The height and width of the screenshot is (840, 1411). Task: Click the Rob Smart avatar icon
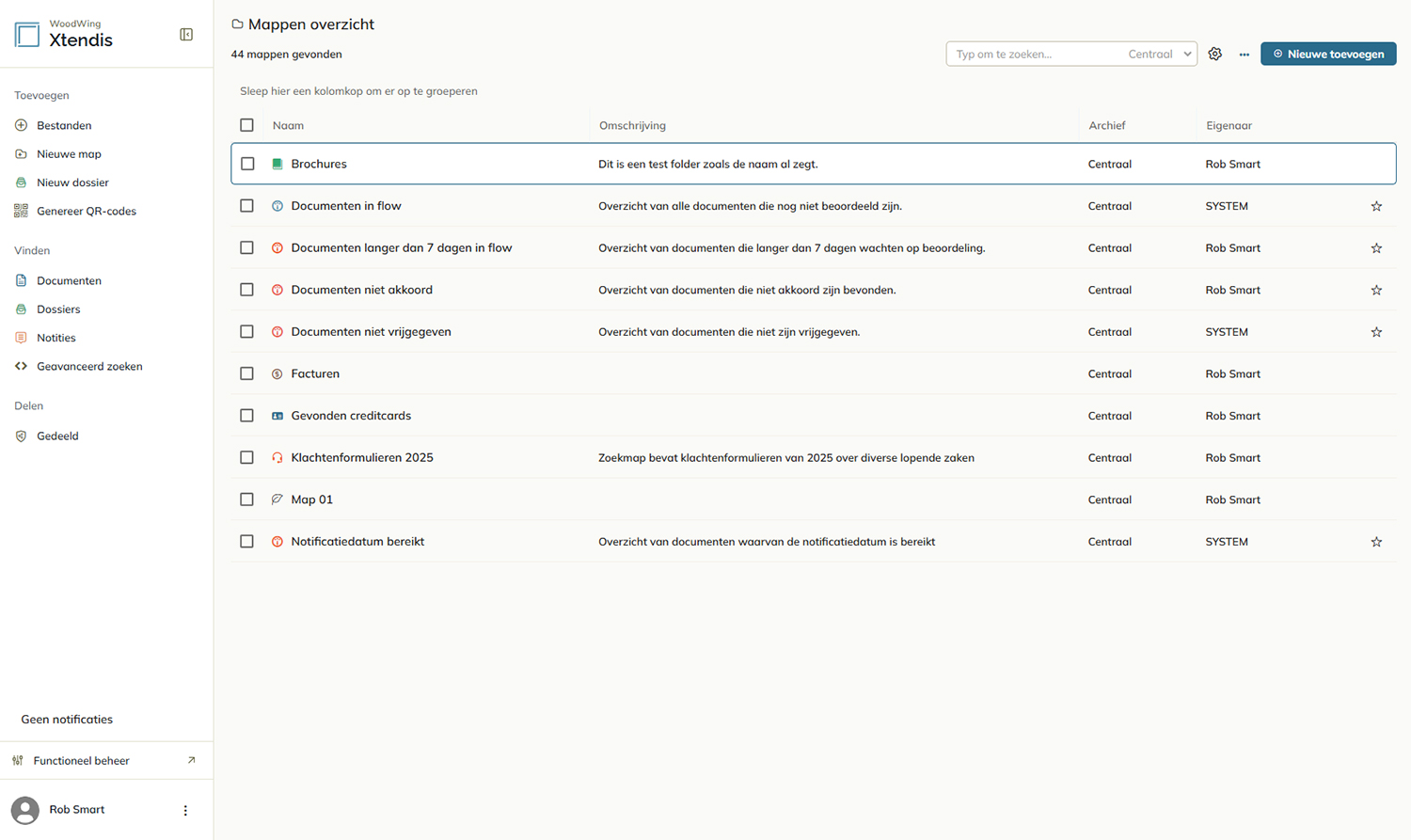pos(25,810)
